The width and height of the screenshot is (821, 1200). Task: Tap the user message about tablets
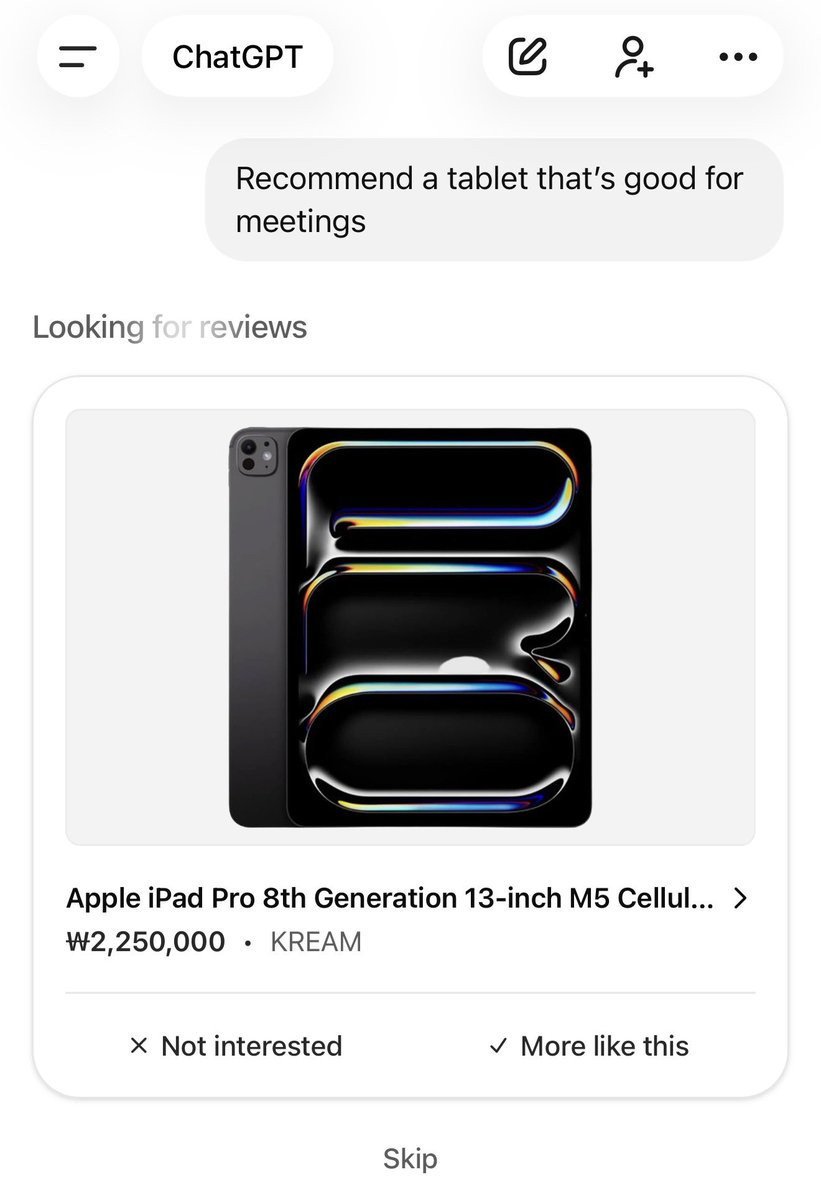tap(494, 199)
